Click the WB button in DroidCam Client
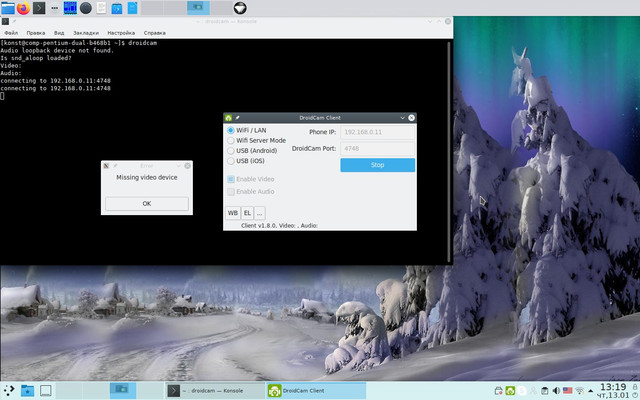Screen dimensions: 640x400 tap(233, 213)
